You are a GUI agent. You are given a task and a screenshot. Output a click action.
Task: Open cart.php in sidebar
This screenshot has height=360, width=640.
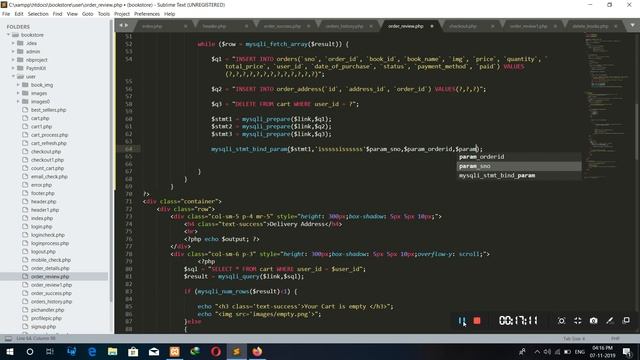[40, 118]
